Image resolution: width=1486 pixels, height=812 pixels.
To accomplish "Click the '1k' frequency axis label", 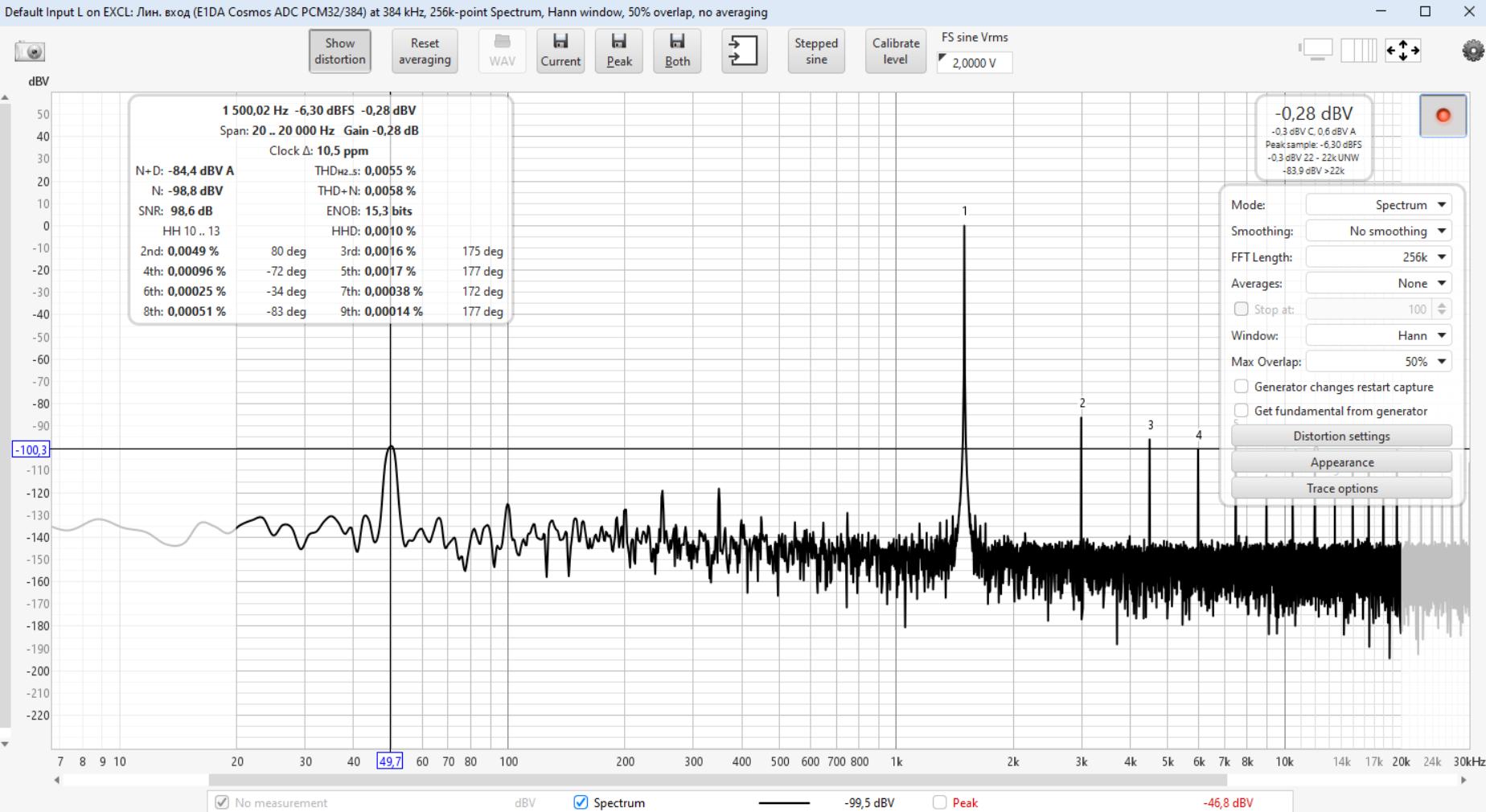I will pos(896,761).
